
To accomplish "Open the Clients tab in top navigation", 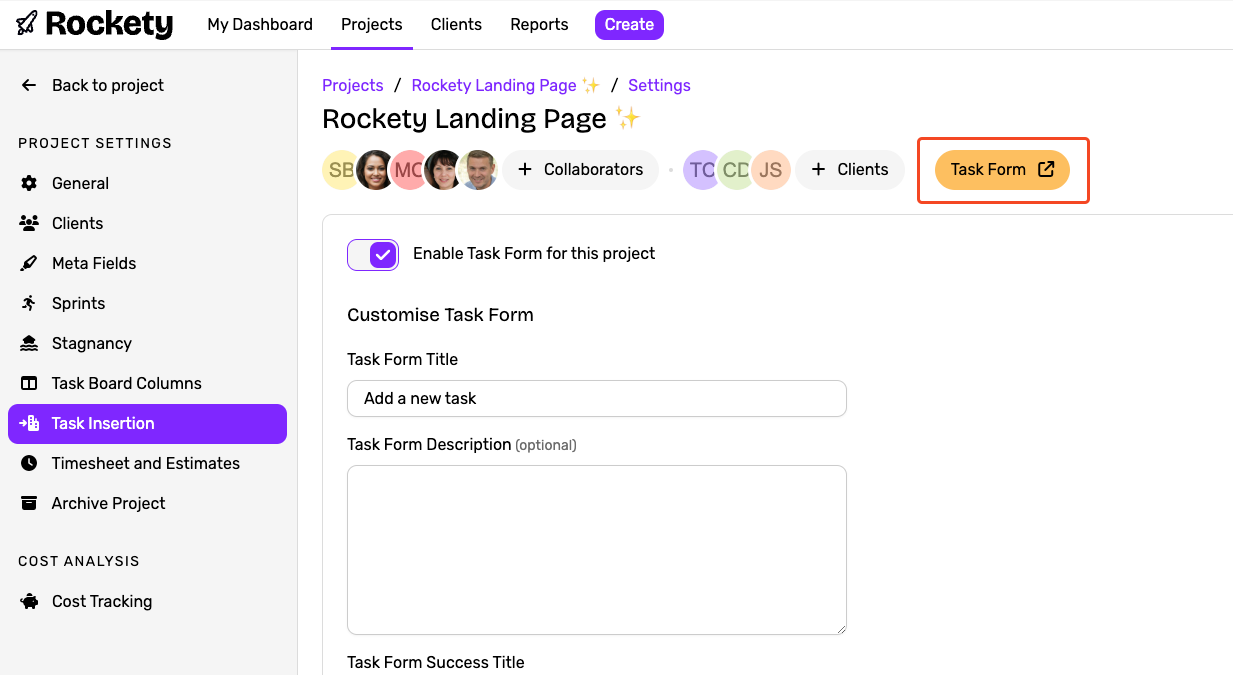I will [456, 24].
